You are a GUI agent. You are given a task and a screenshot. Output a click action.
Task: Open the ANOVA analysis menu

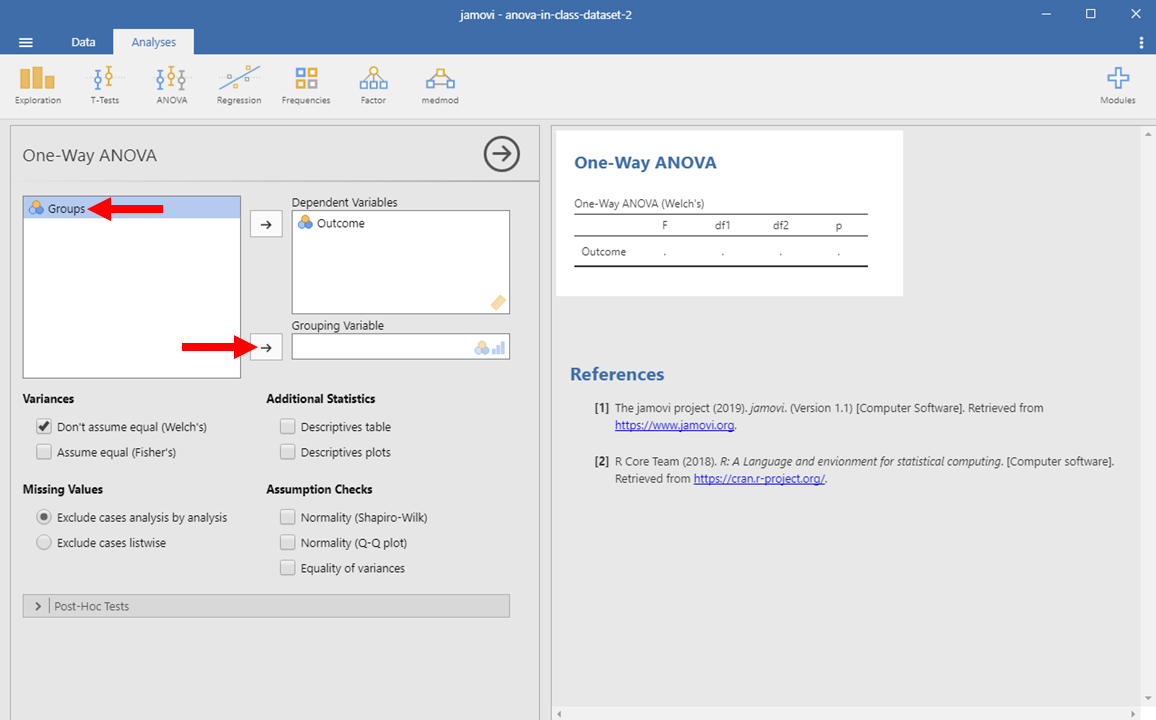point(171,84)
